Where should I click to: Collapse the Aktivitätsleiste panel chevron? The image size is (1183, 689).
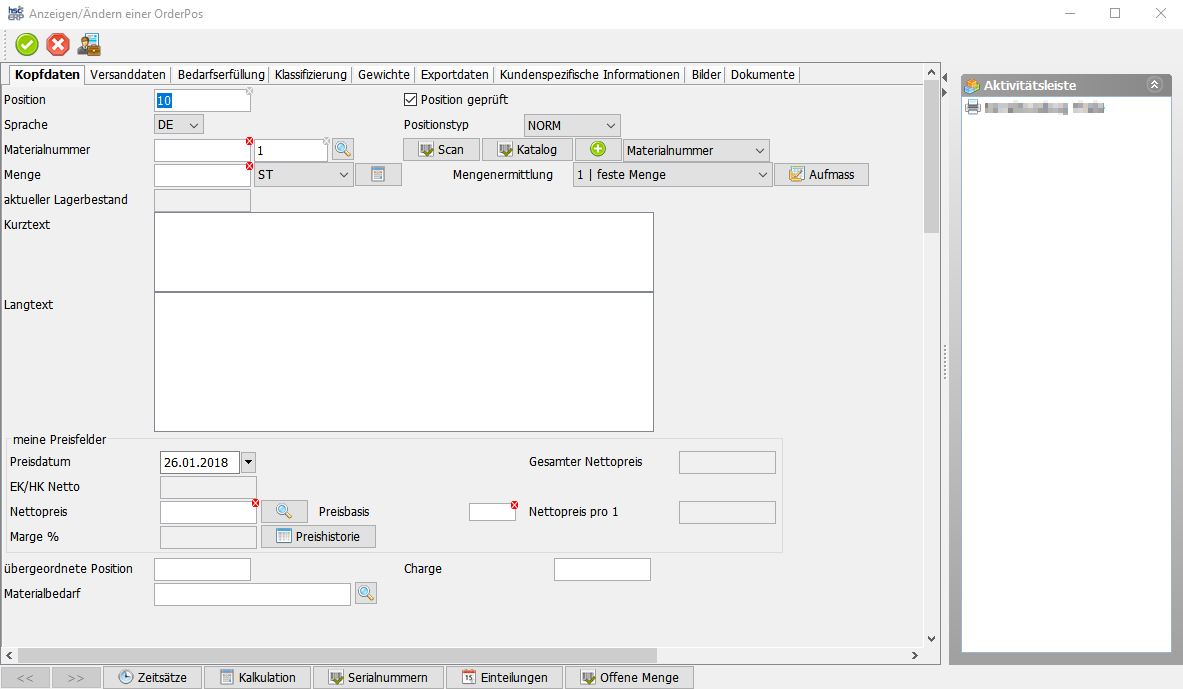pyautogui.click(x=1154, y=85)
